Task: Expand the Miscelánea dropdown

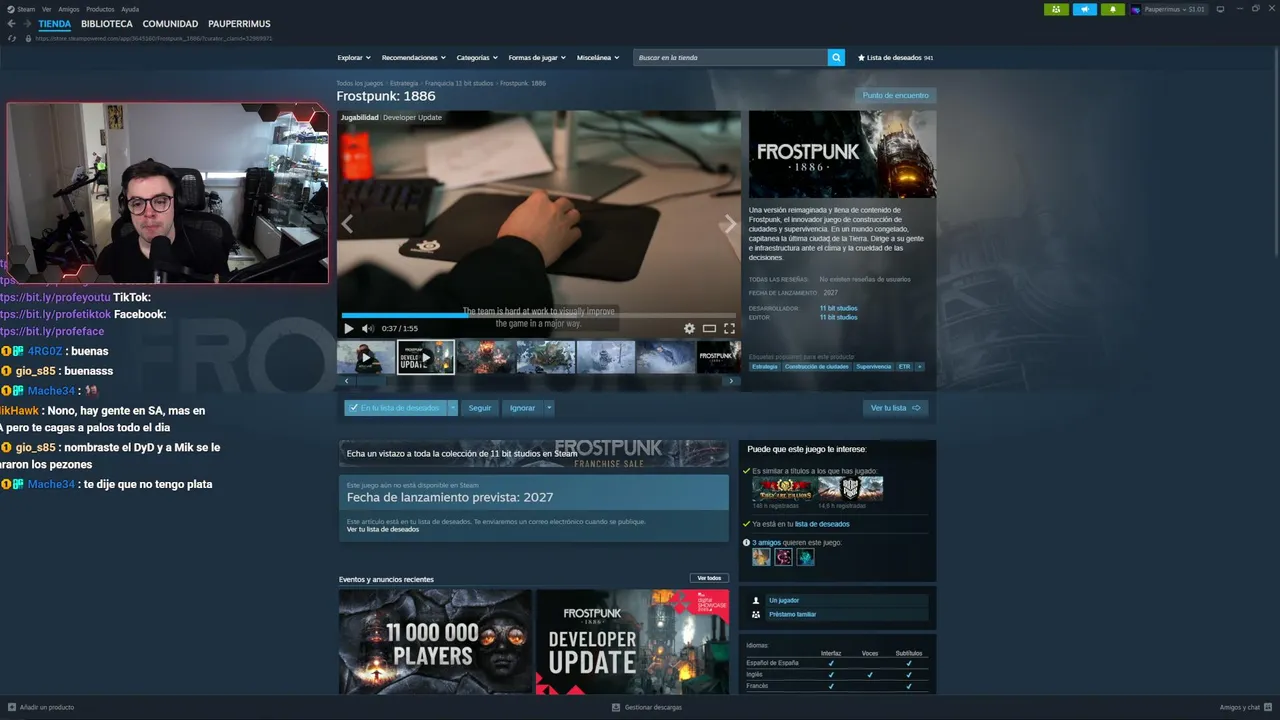Action: (x=598, y=58)
